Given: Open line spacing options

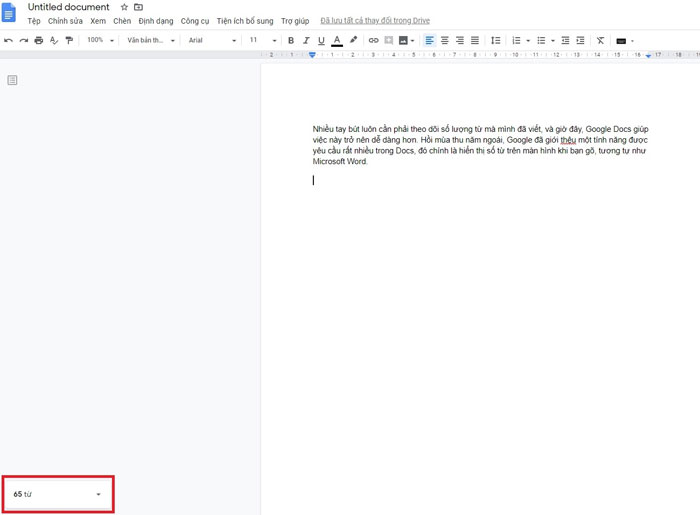Looking at the screenshot, I should point(496,41).
